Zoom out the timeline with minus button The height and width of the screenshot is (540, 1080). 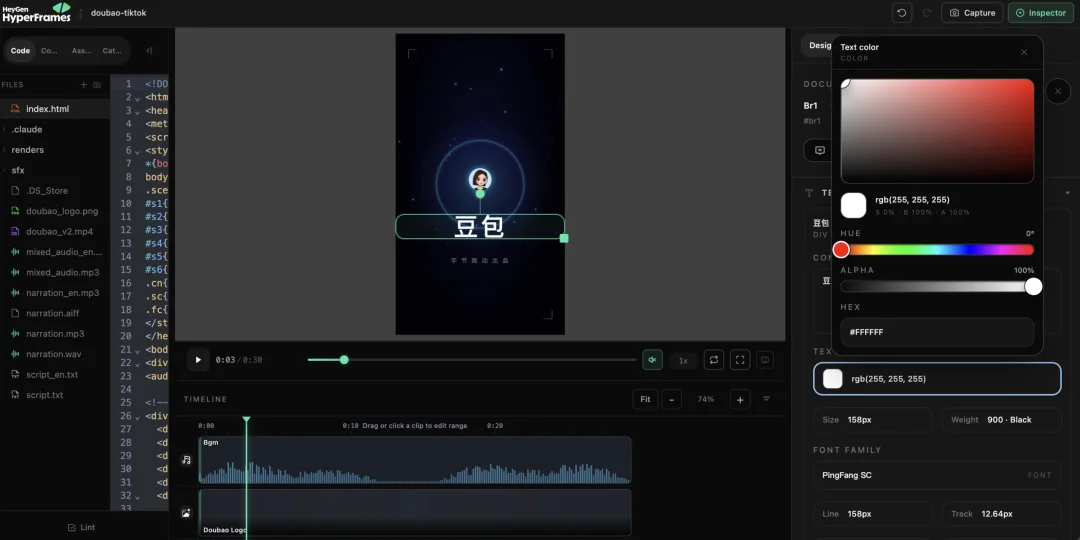coord(672,399)
